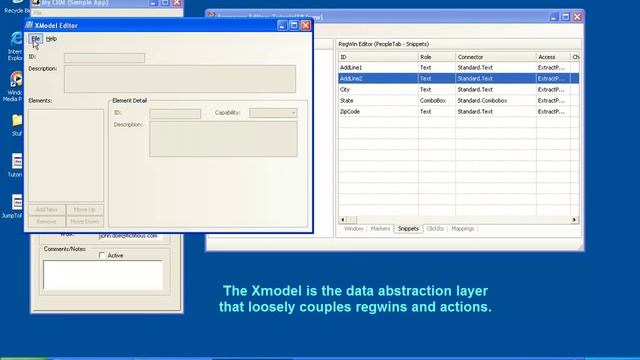The image size is (640, 360).
Task: Click the Element Detail Description area
Action: coord(223,139)
